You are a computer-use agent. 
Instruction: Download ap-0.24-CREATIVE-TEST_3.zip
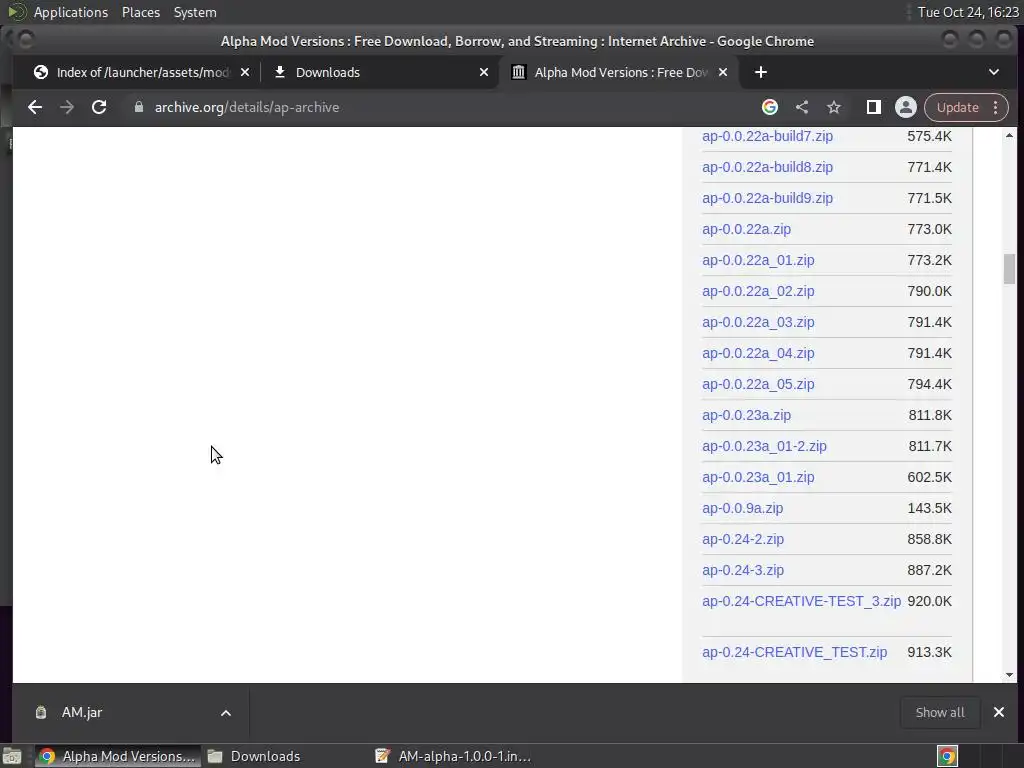(801, 601)
